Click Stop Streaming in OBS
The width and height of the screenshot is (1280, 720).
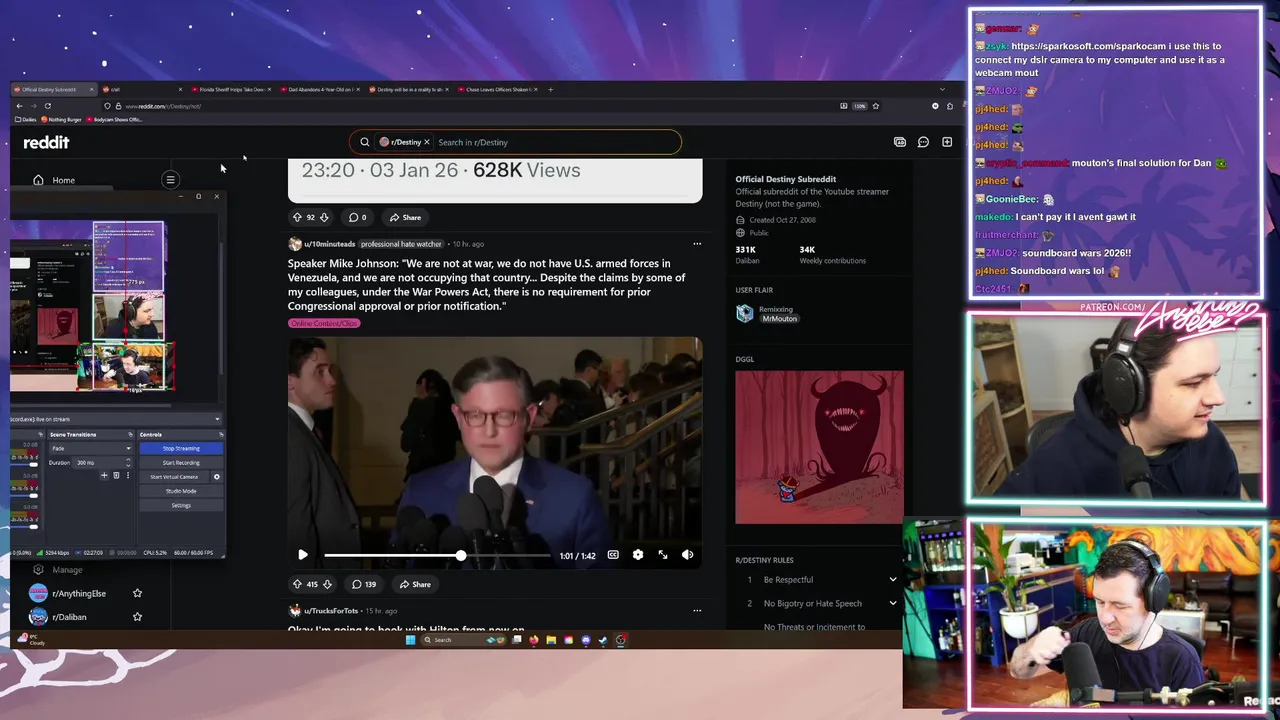pyautogui.click(x=181, y=449)
